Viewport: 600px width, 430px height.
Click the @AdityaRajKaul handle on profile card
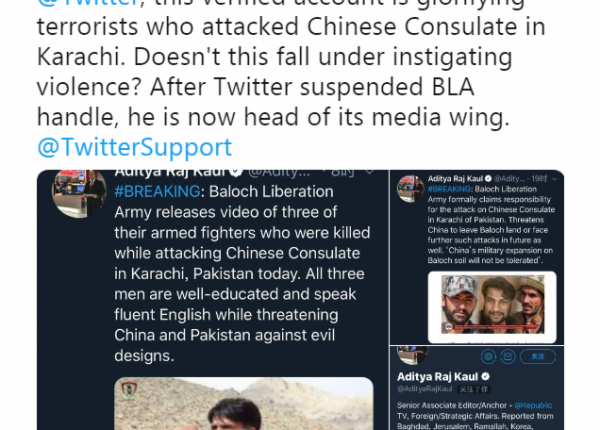pyautogui.click(x=424, y=389)
